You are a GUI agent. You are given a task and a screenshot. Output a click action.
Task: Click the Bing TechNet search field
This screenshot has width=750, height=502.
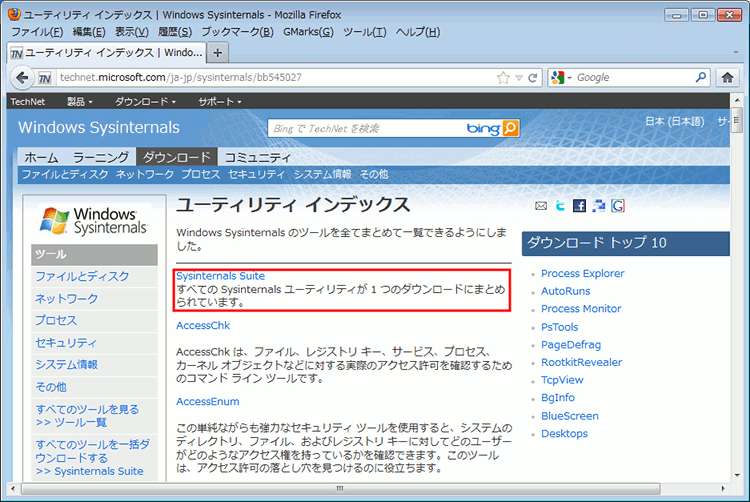pyautogui.click(x=365, y=128)
